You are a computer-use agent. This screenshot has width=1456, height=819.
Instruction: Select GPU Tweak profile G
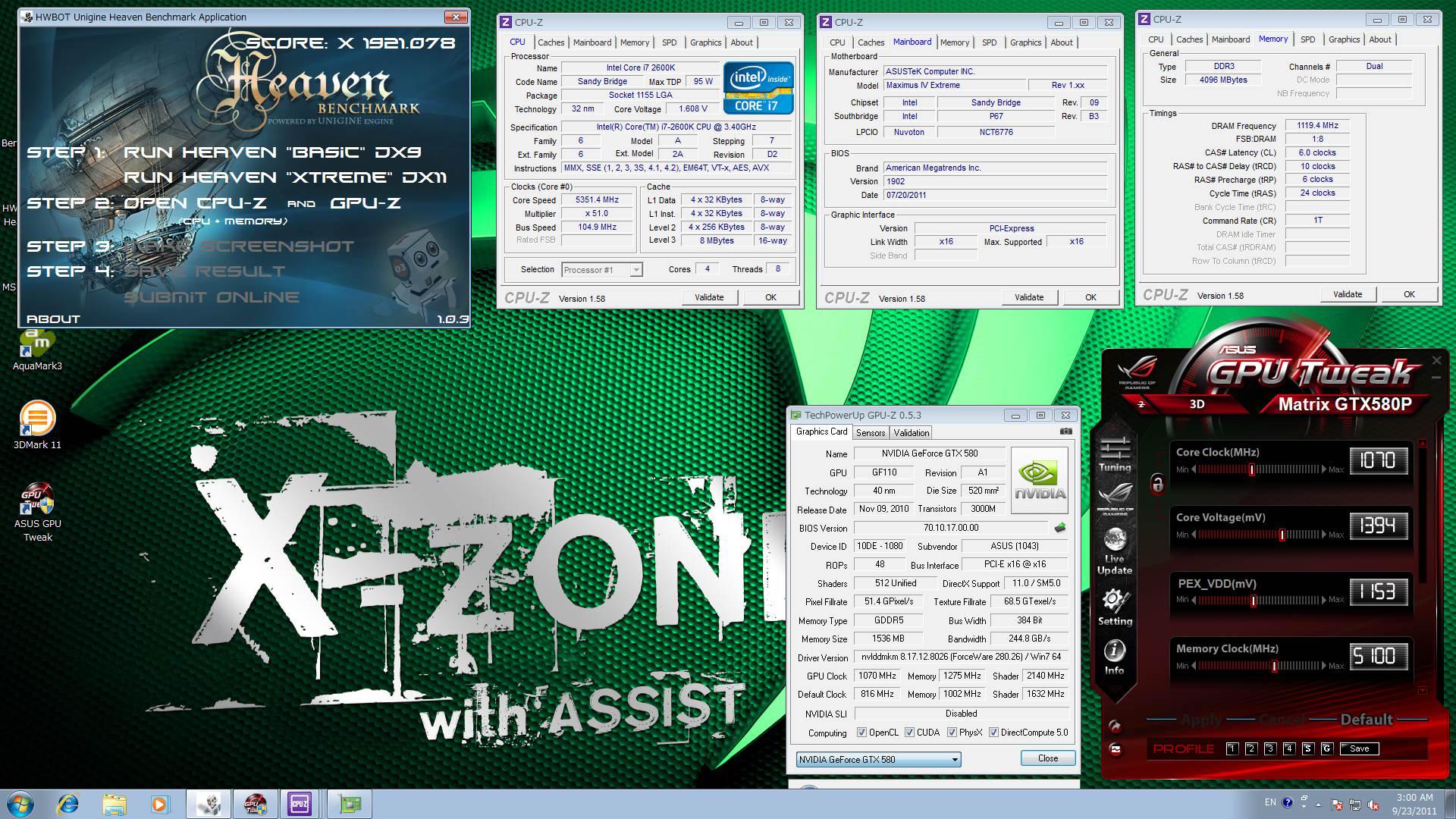click(1326, 748)
